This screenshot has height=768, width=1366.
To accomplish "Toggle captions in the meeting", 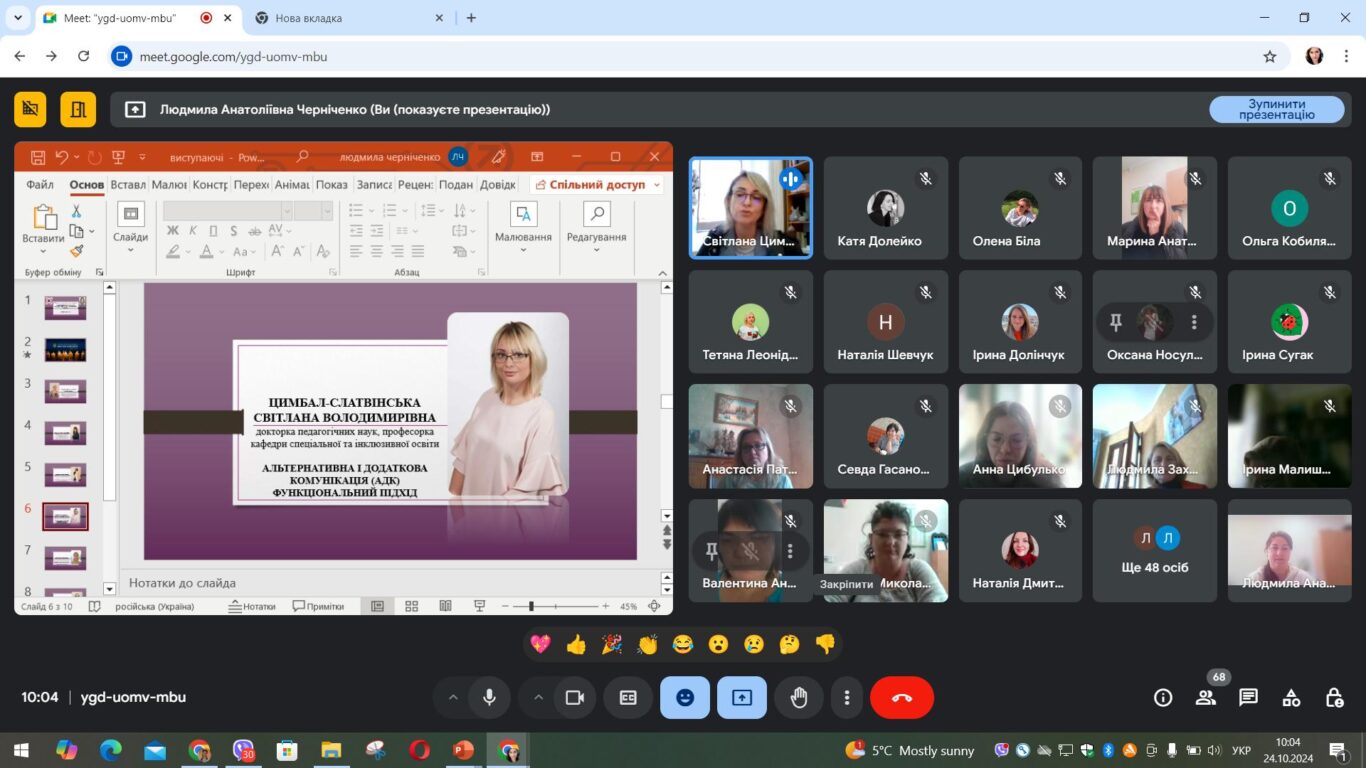I will pos(628,698).
